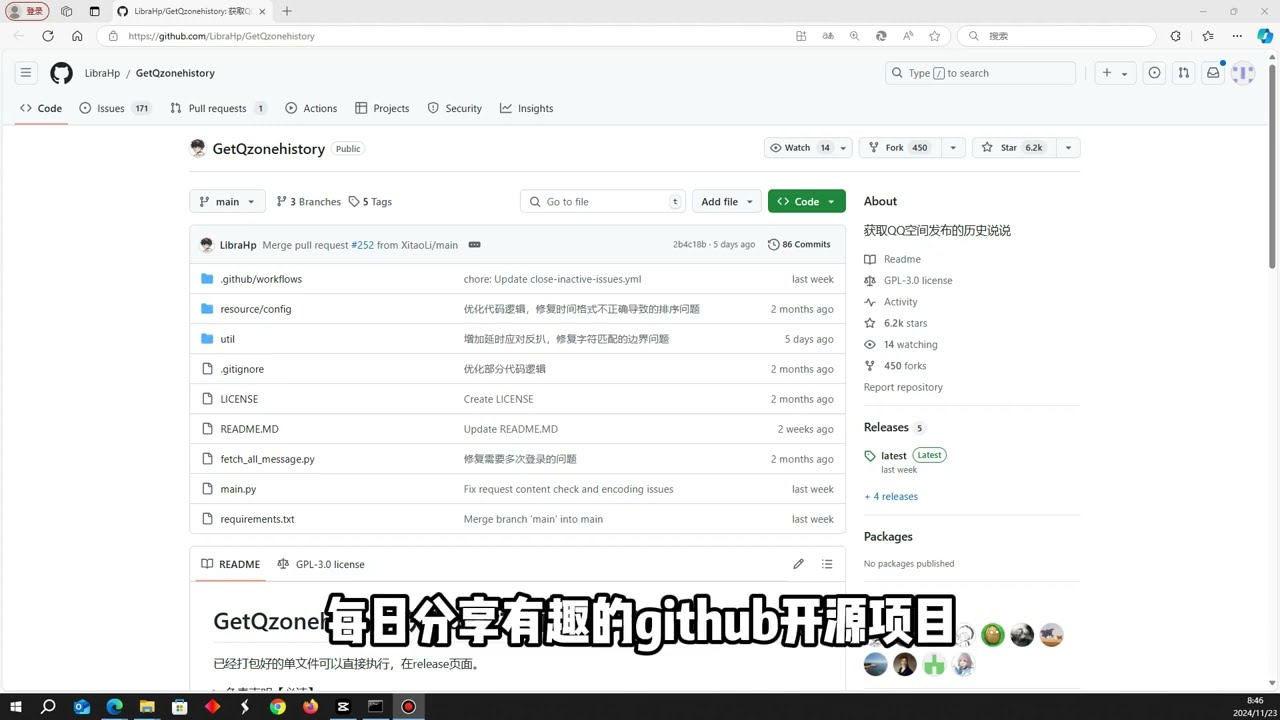1280x720 pixels.
Task: Switch to Issues tab
Action: coord(115,108)
